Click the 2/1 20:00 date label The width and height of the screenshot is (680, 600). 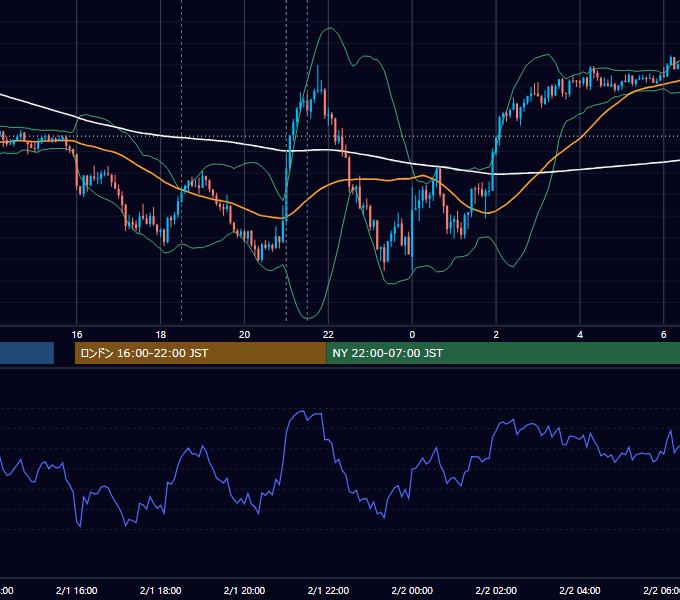(244, 590)
